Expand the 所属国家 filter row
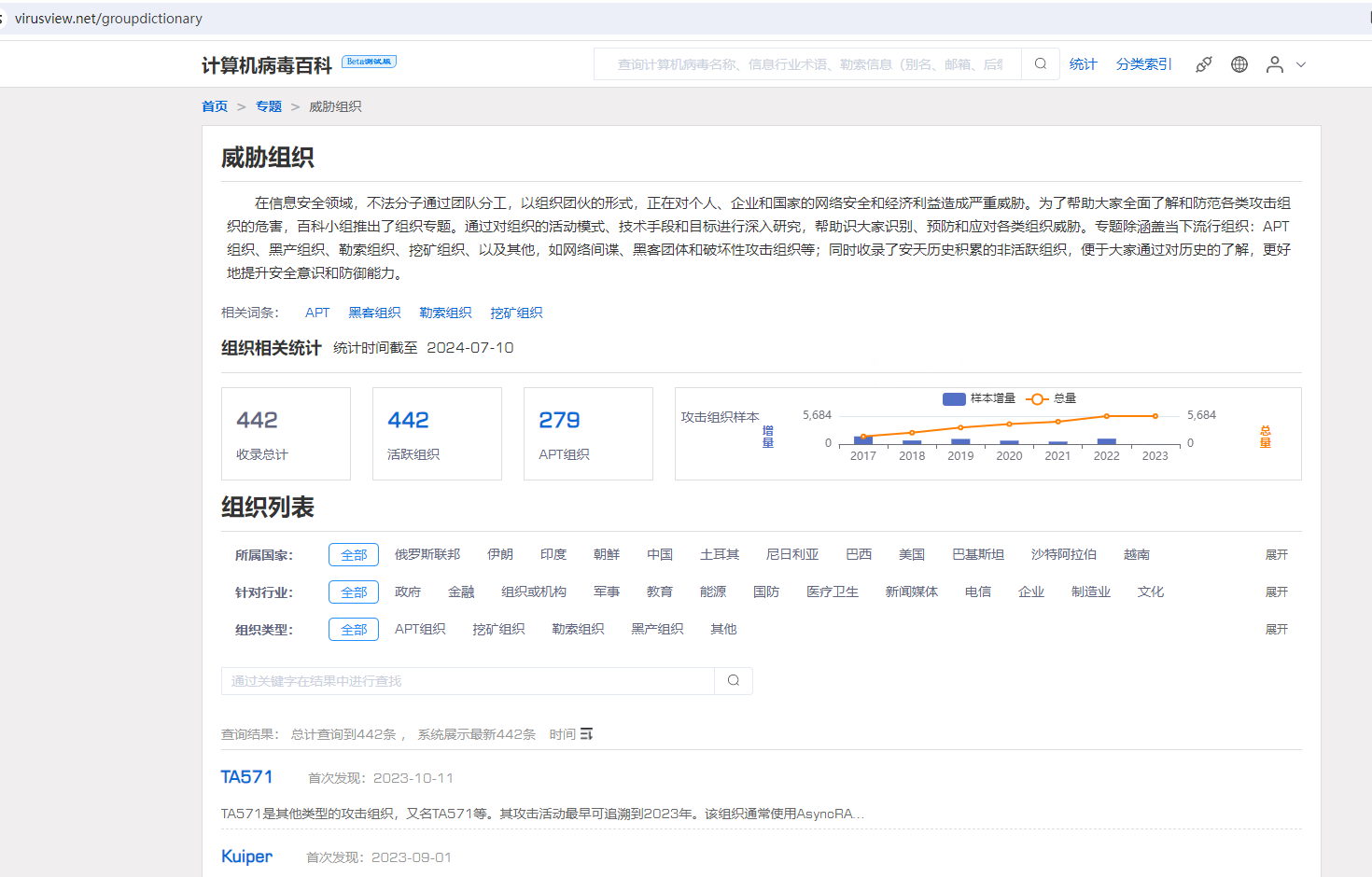This screenshot has height=877, width=1372. (x=1276, y=554)
